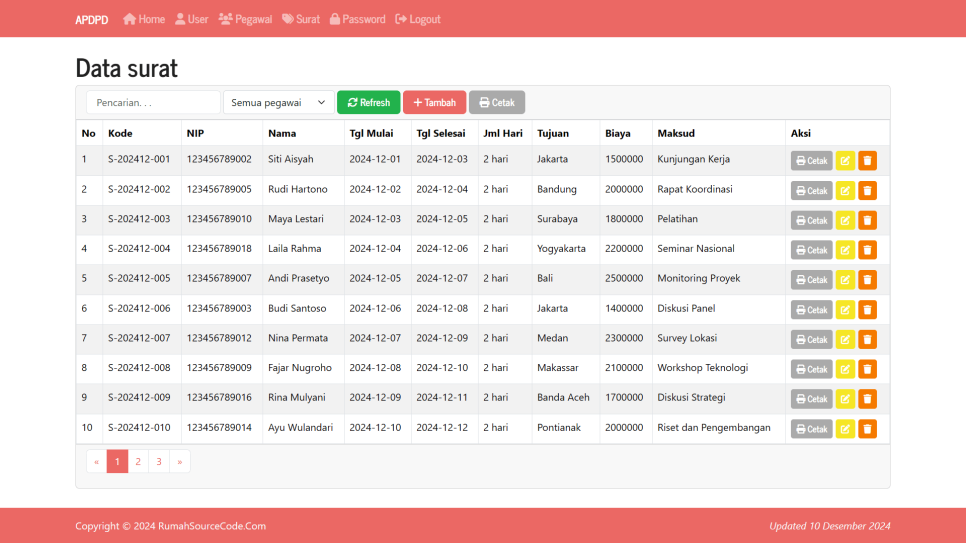This screenshot has height=543, width=966.
Task: Click the trash icon for Fajar Nugroho
Action: (867, 369)
